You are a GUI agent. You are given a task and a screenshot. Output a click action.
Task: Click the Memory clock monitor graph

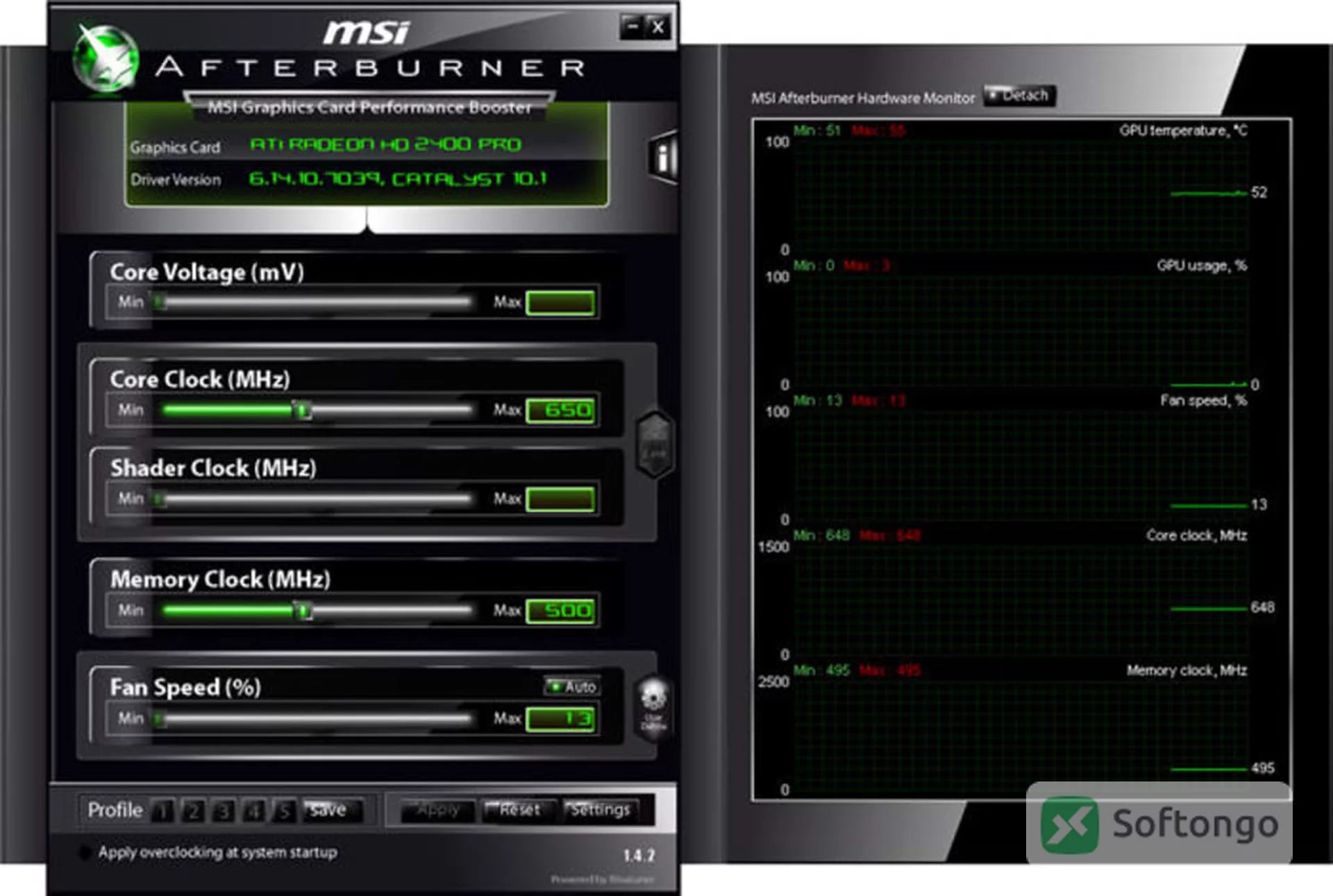pyautogui.click(x=1021, y=734)
